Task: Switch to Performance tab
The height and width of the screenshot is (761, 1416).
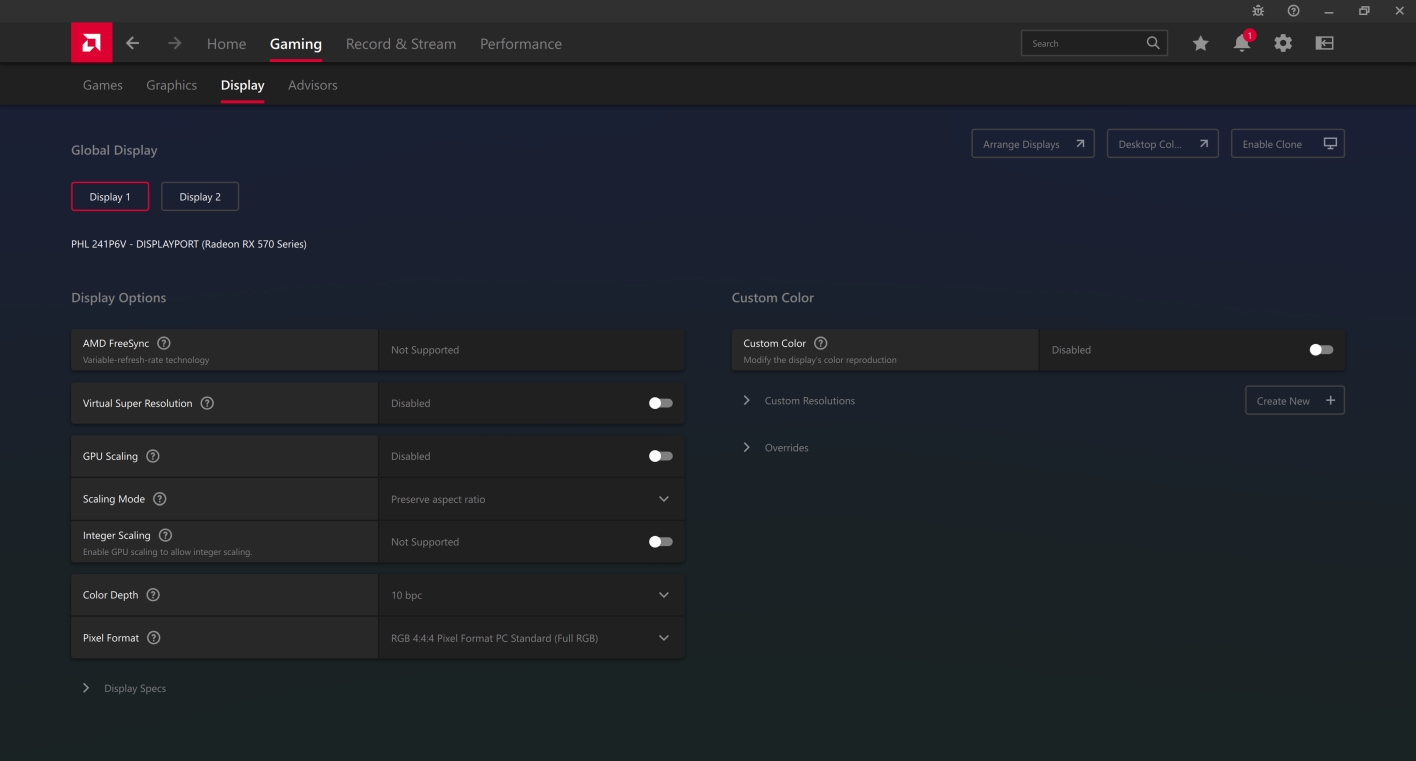Action: [x=521, y=44]
